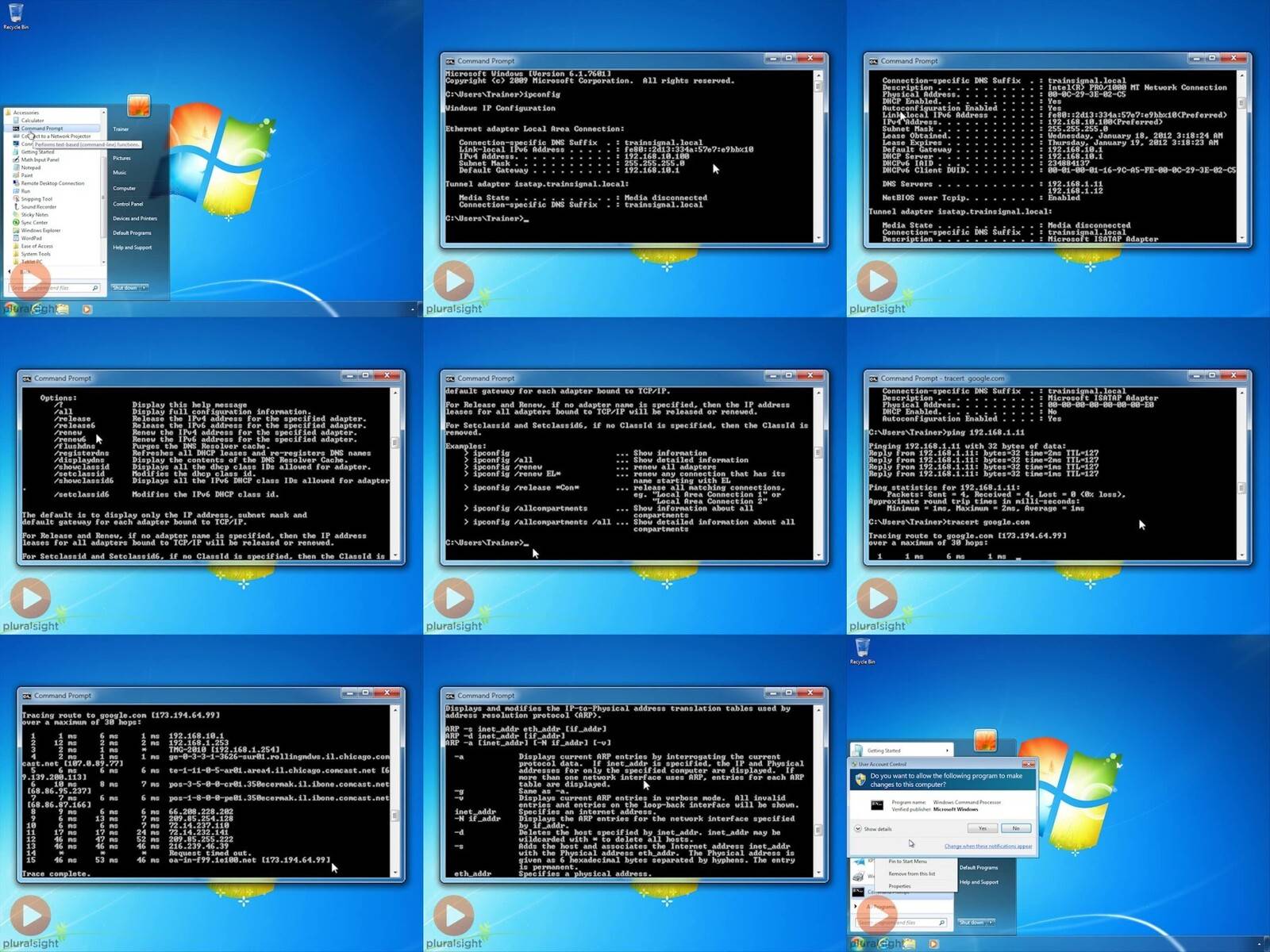The image size is (1270, 952).
Task: Play the thumbnail showing ipconfig Options help
Action: pyautogui.click(x=31, y=598)
